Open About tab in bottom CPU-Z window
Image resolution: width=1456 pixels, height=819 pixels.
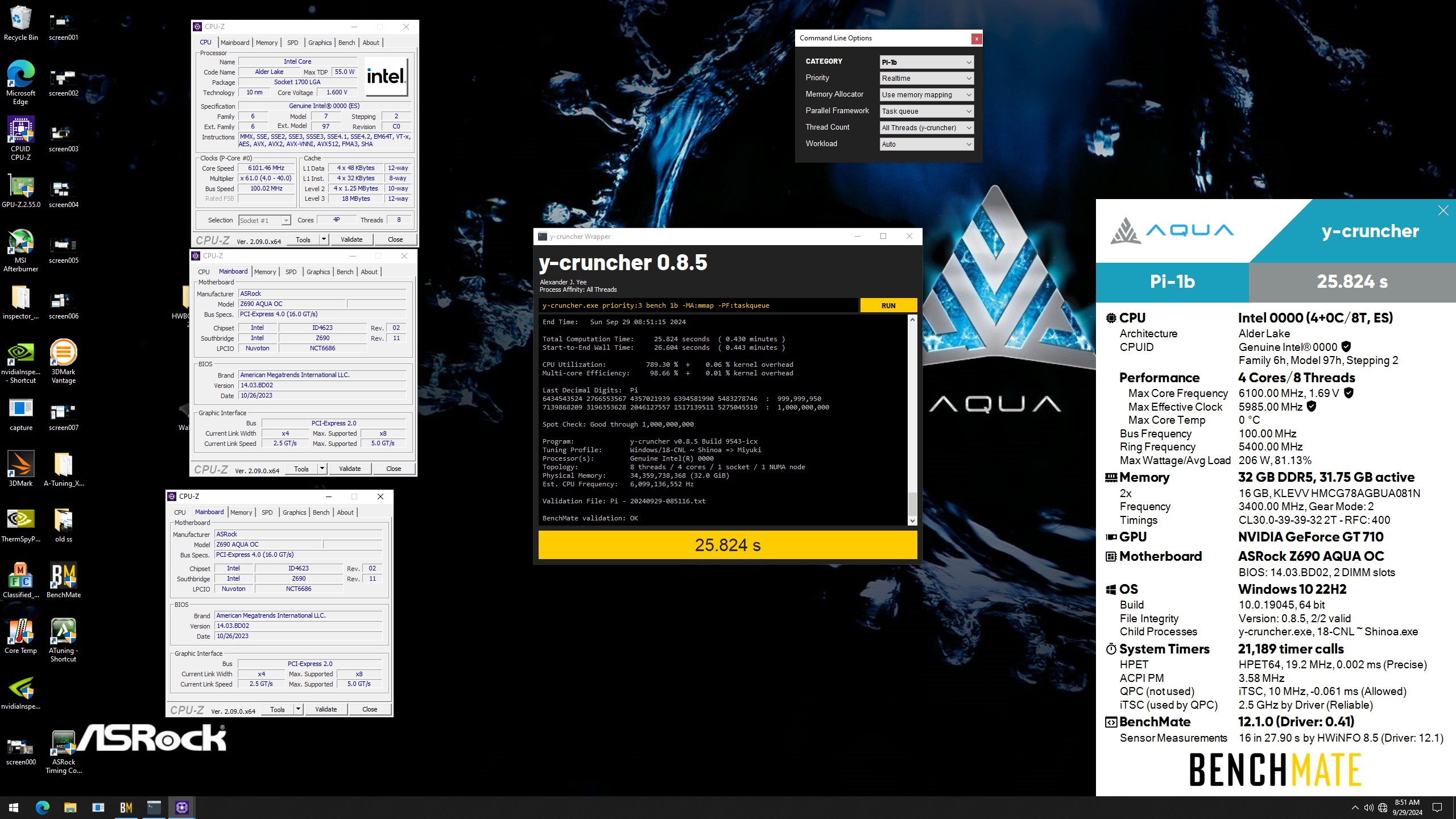click(345, 512)
